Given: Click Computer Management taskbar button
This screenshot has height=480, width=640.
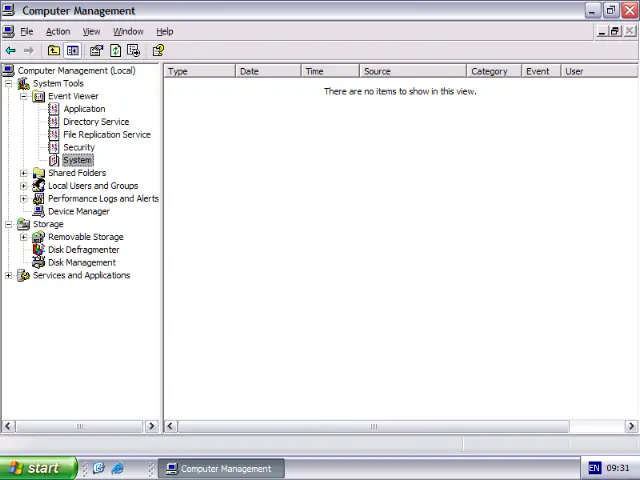Looking at the screenshot, I should [x=221, y=469].
